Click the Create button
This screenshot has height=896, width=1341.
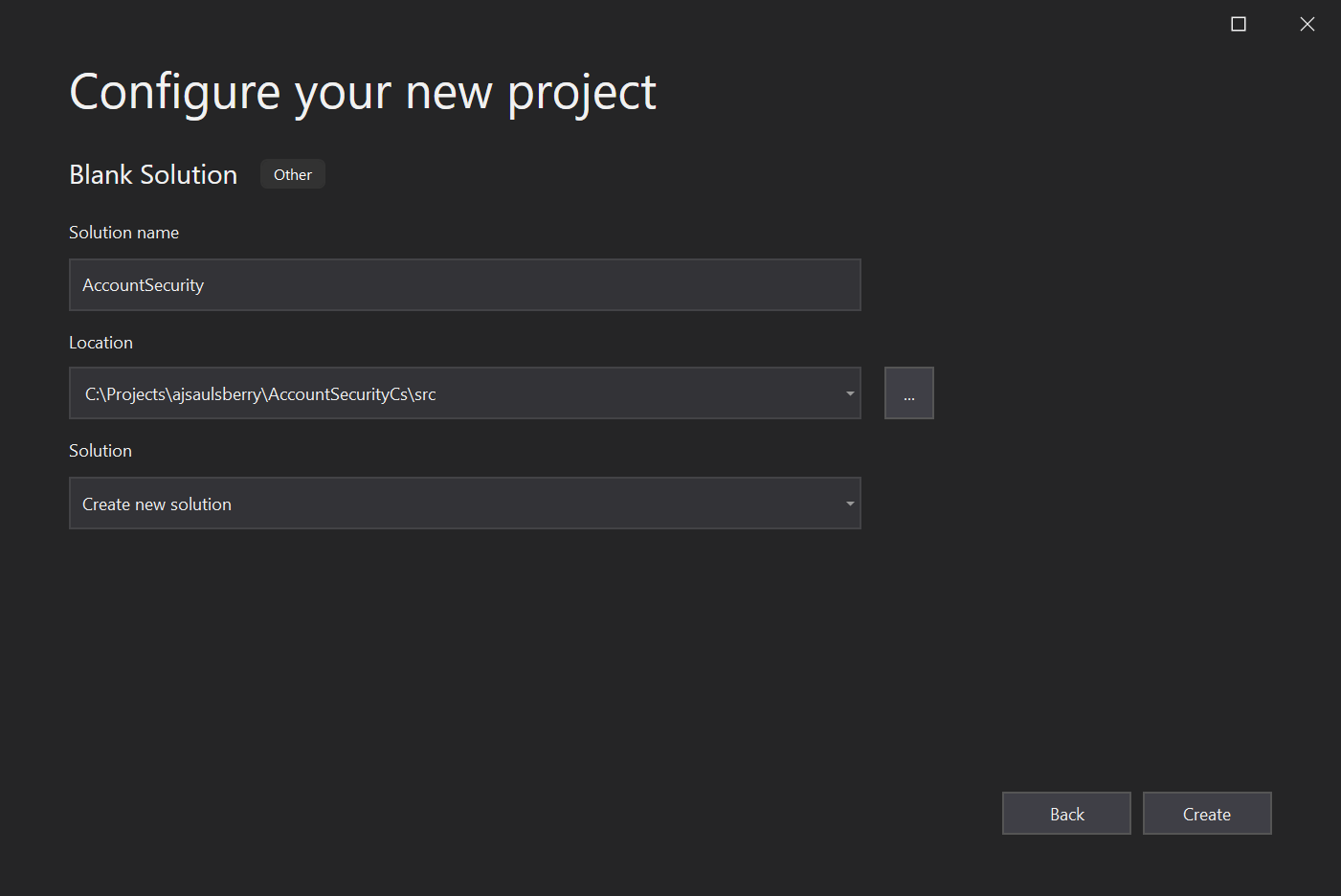[x=1207, y=814]
